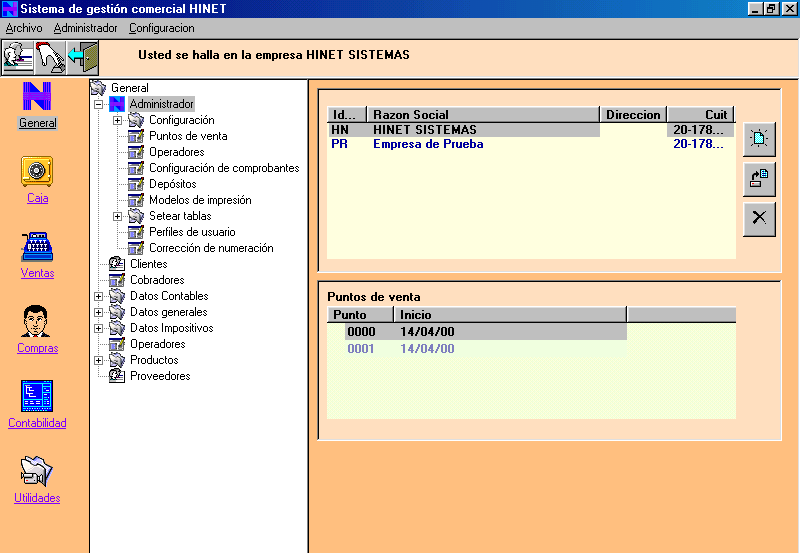Click the Contabilidad link label
Viewport: 800px width, 553px height.
[37, 423]
